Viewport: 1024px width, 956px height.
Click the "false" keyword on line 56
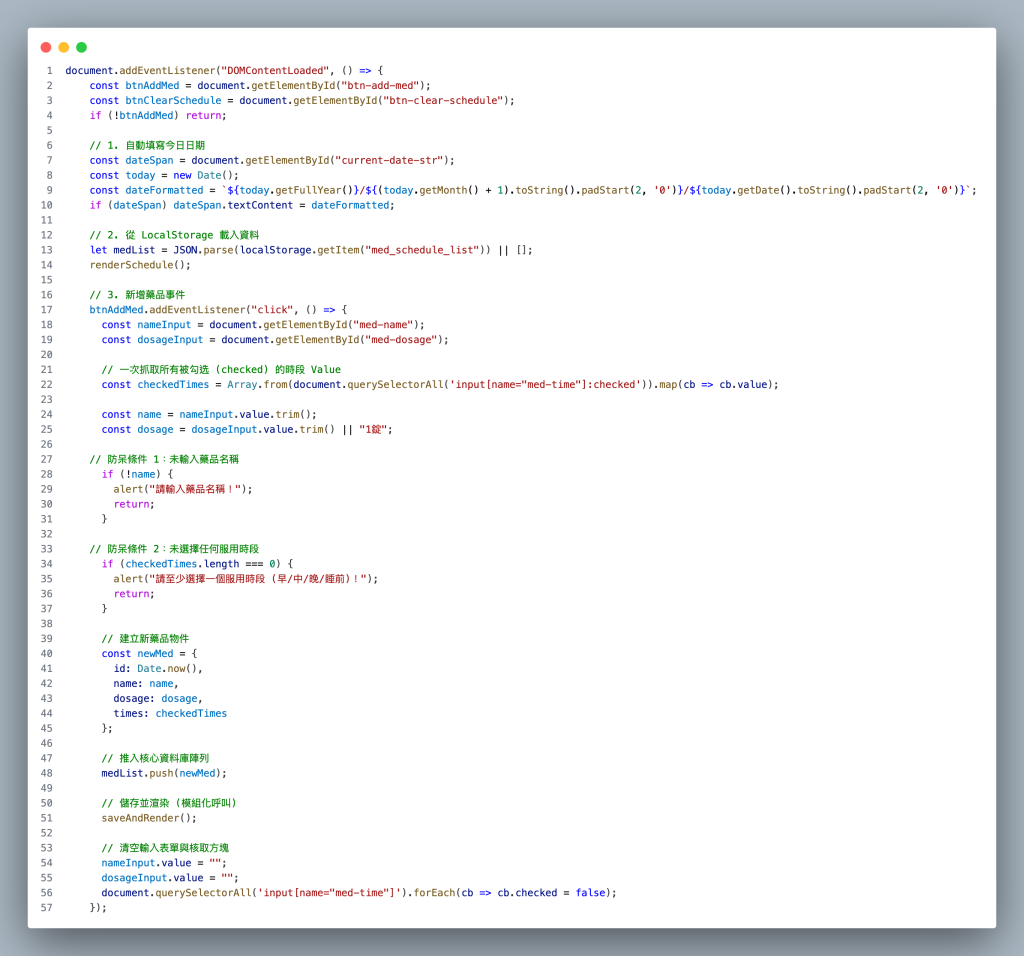click(590, 893)
